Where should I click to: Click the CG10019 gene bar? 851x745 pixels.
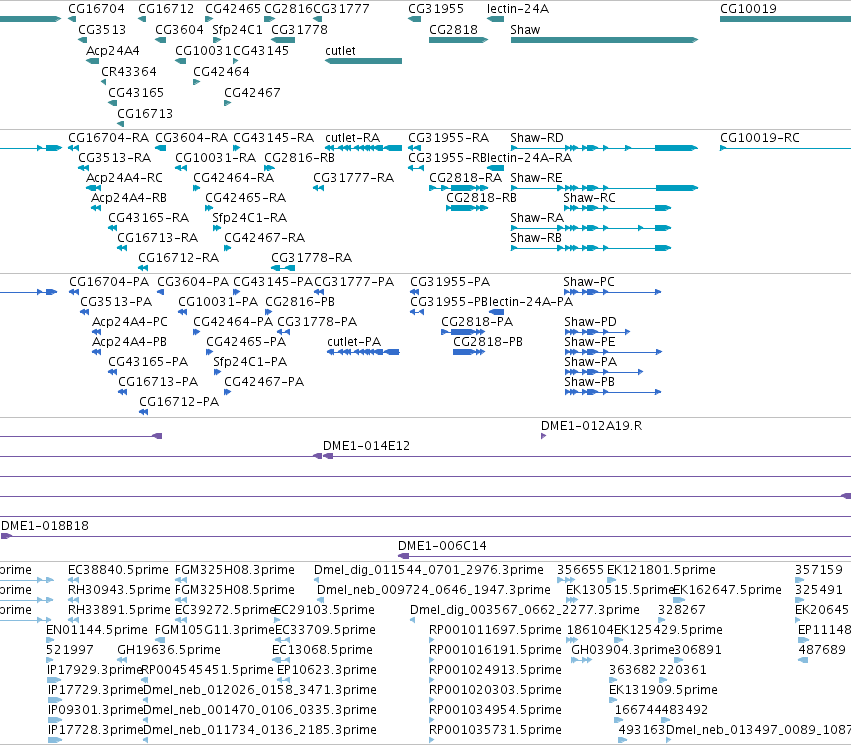click(785, 19)
